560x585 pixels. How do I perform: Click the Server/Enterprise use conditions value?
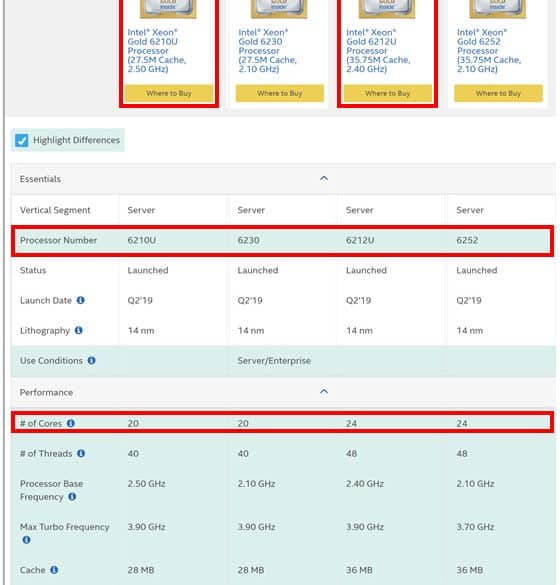click(x=274, y=361)
